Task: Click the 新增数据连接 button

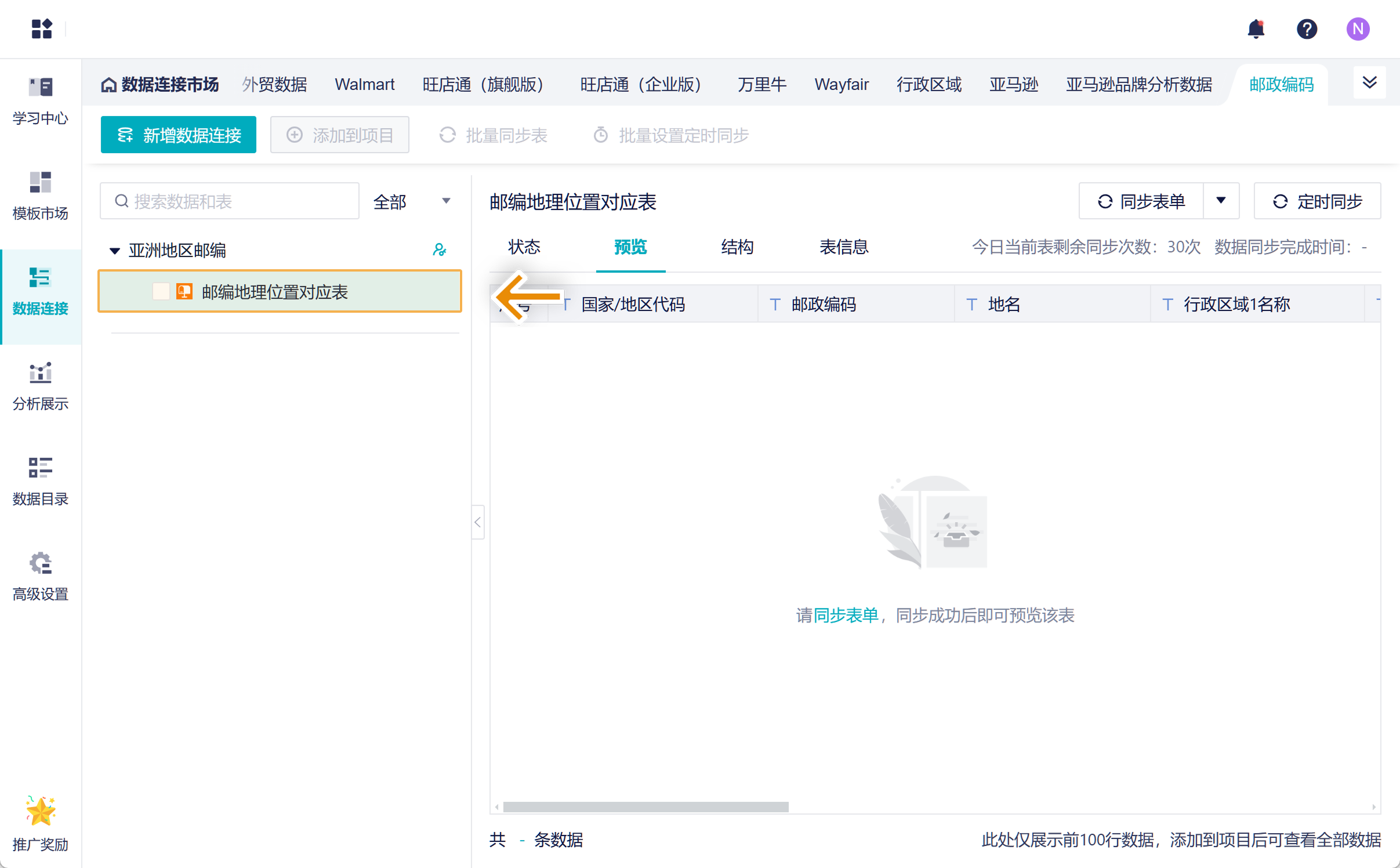Action: point(178,135)
